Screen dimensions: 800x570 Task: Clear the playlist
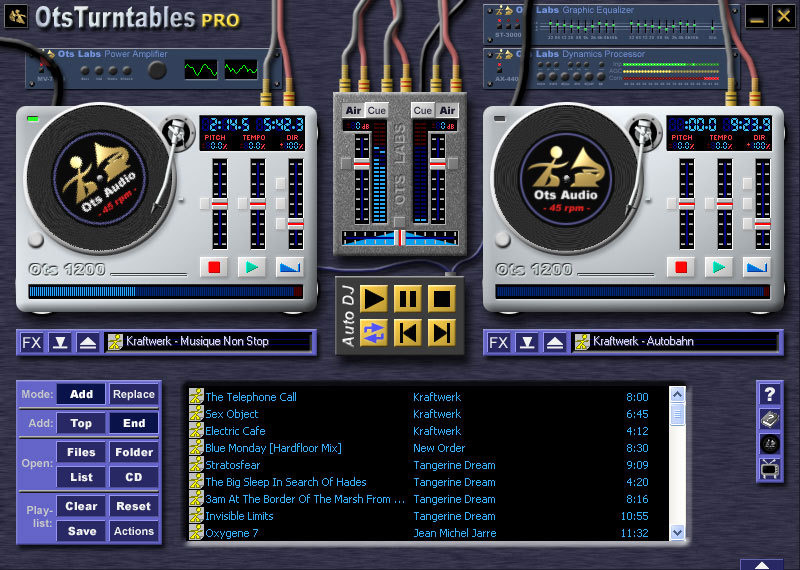click(81, 506)
